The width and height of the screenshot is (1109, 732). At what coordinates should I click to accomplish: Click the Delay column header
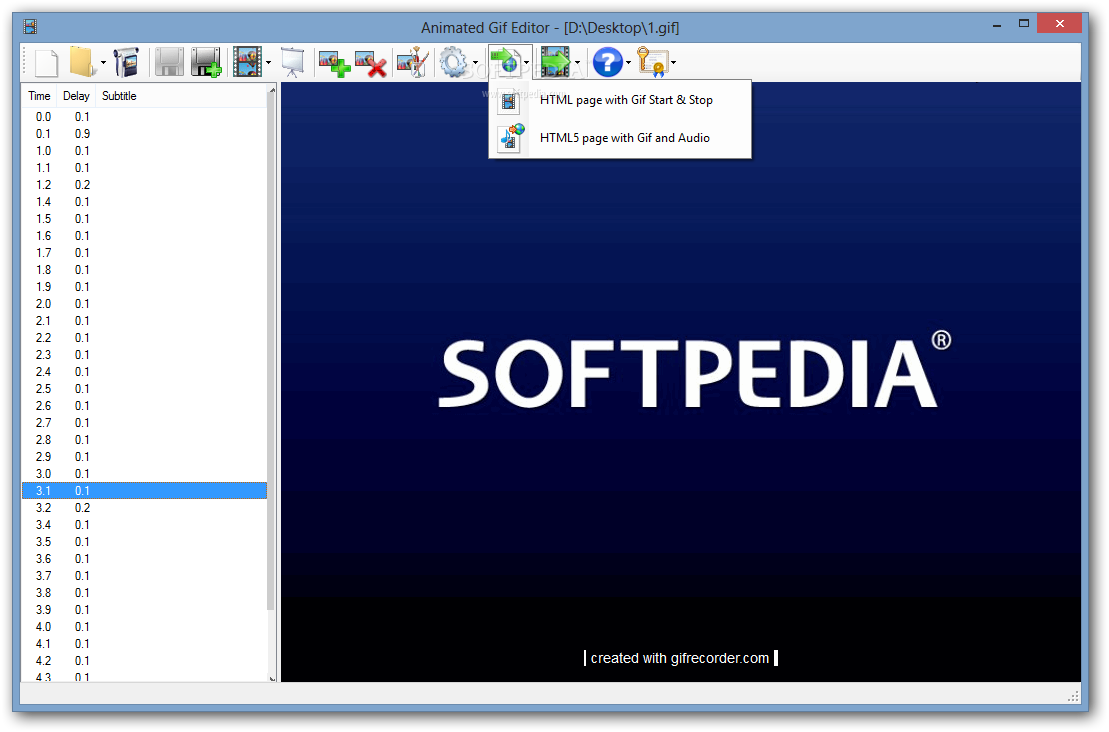(x=76, y=96)
